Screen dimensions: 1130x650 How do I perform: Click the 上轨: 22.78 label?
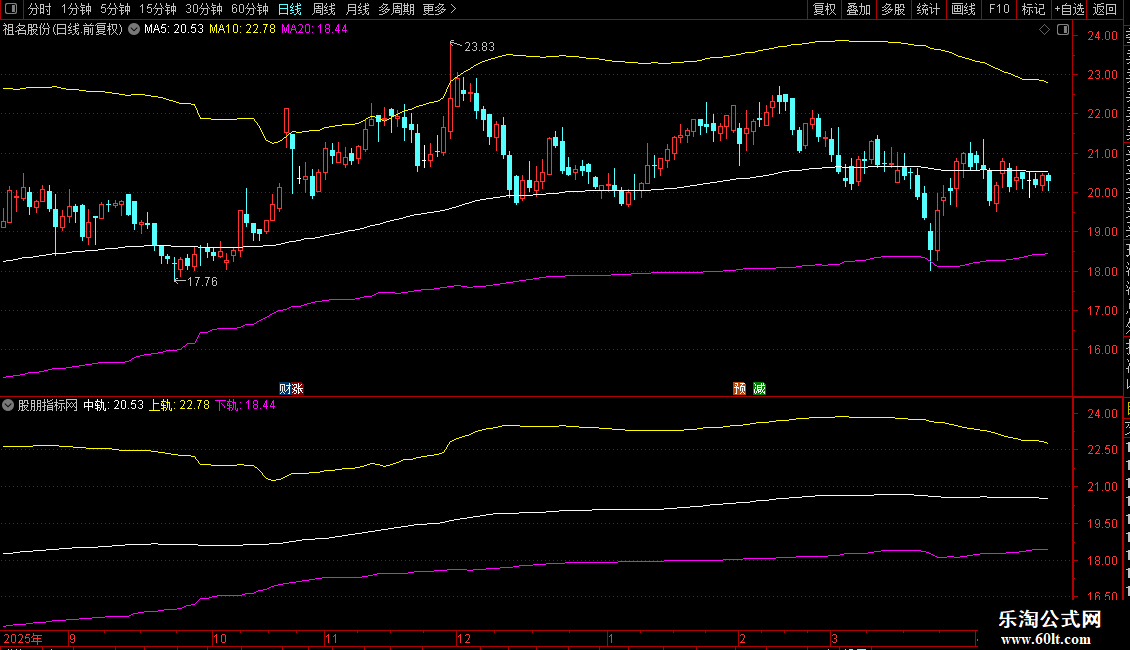(x=179, y=405)
